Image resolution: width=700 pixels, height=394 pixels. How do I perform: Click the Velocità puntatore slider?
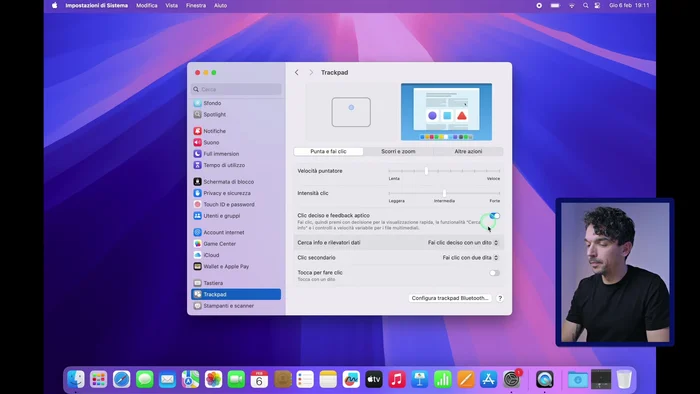(444, 171)
